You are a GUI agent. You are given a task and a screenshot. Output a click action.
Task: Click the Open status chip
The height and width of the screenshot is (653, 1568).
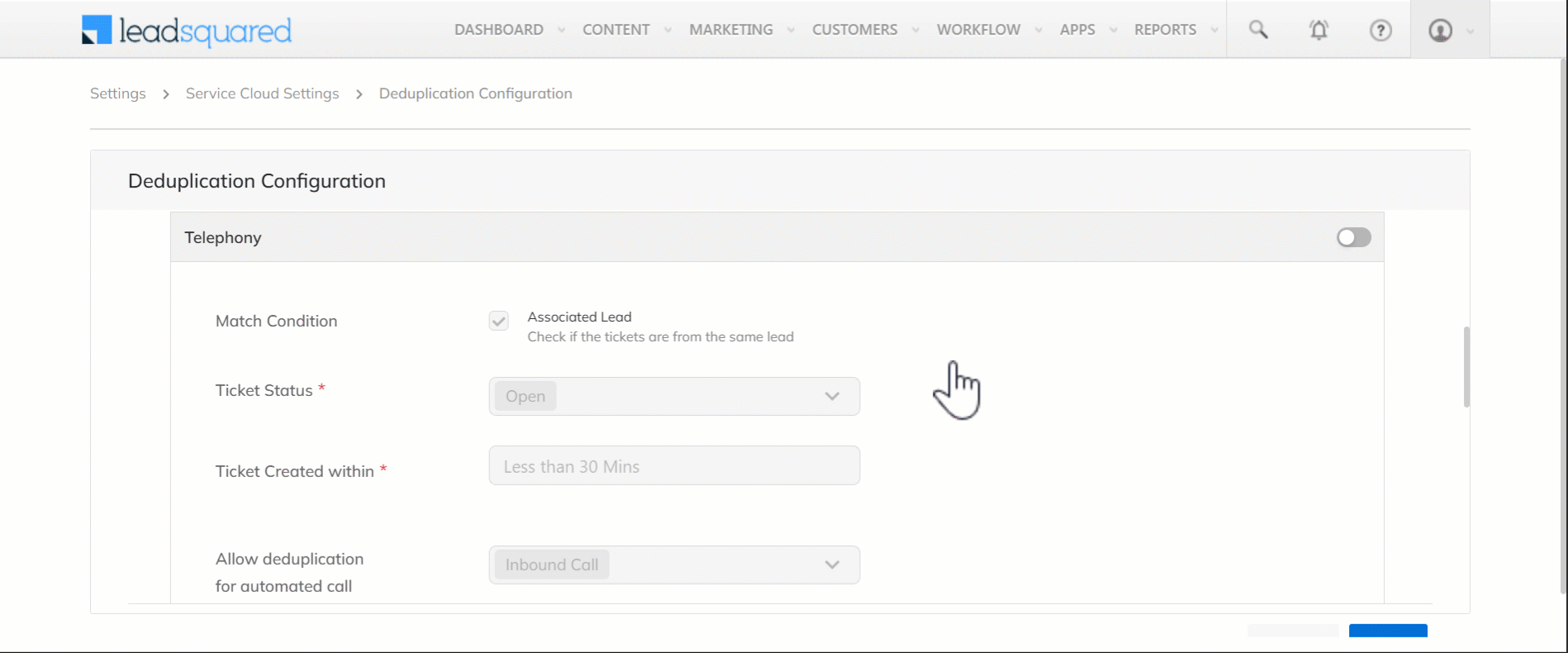(525, 396)
